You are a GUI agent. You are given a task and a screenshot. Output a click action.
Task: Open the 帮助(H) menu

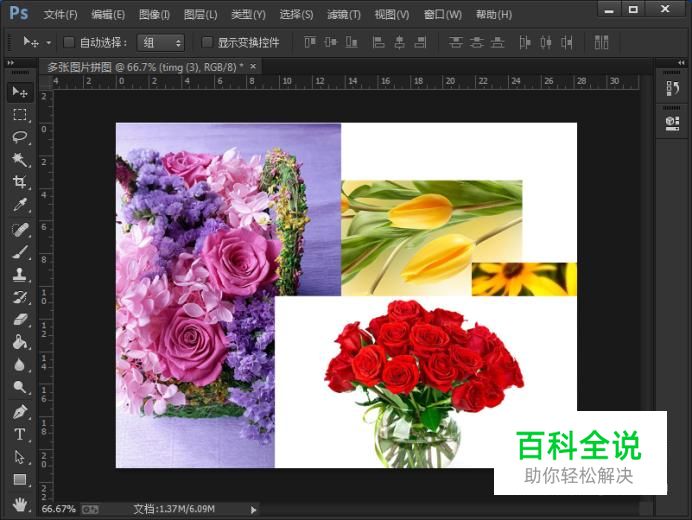tap(494, 15)
